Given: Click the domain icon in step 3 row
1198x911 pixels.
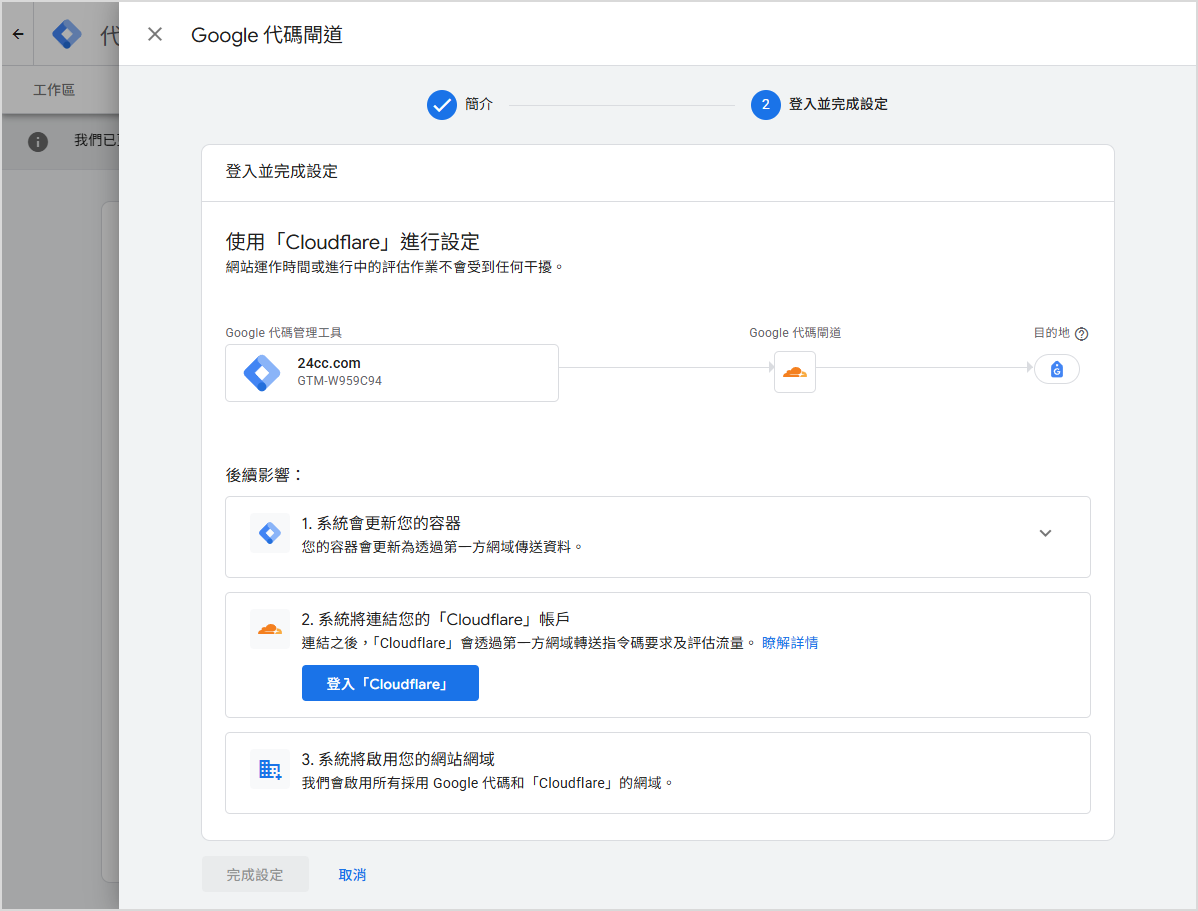Looking at the screenshot, I should tap(270, 769).
